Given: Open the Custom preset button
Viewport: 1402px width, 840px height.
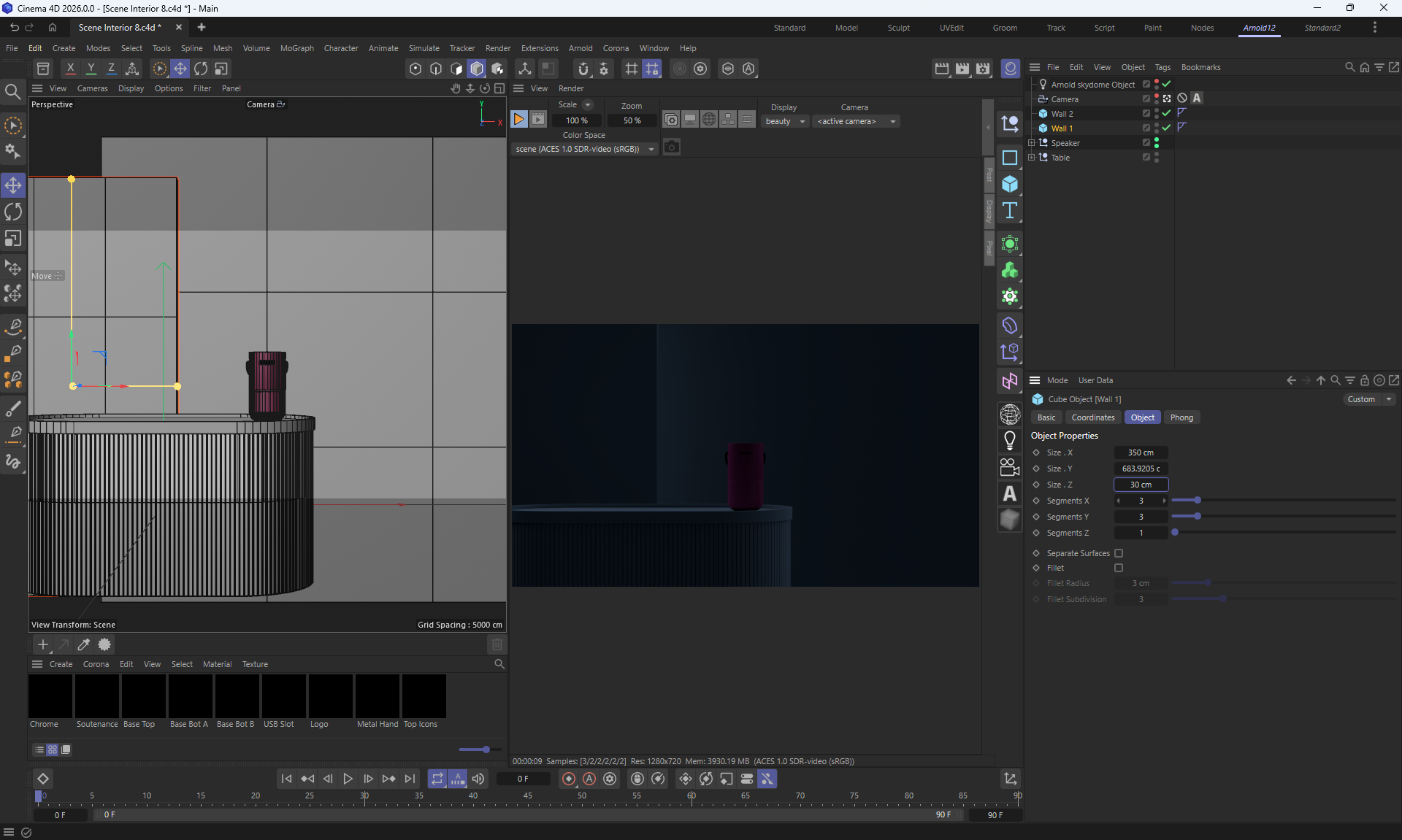Looking at the screenshot, I should pos(1361,399).
